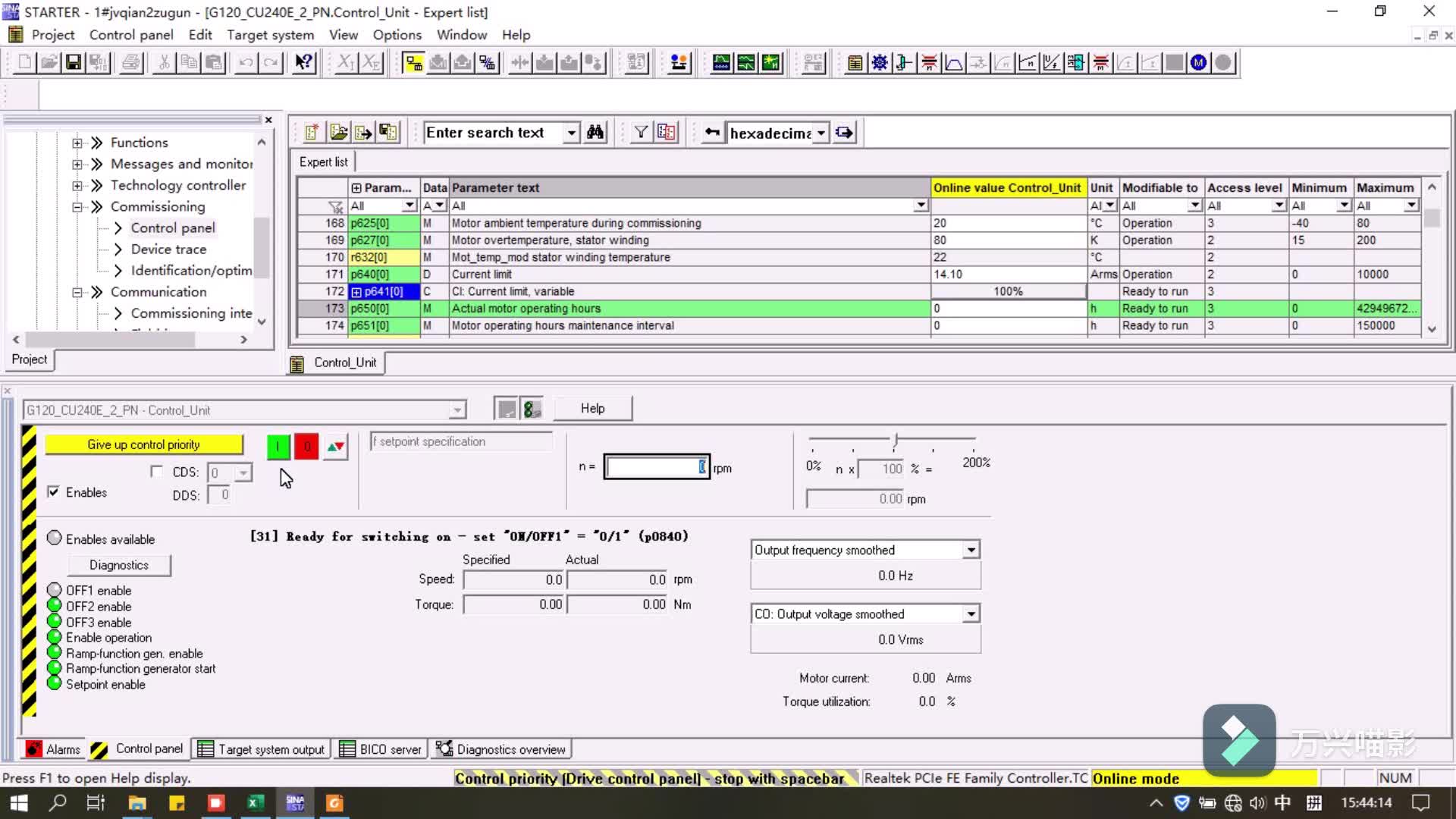Click the speed percentage slider handle

point(896,441)
